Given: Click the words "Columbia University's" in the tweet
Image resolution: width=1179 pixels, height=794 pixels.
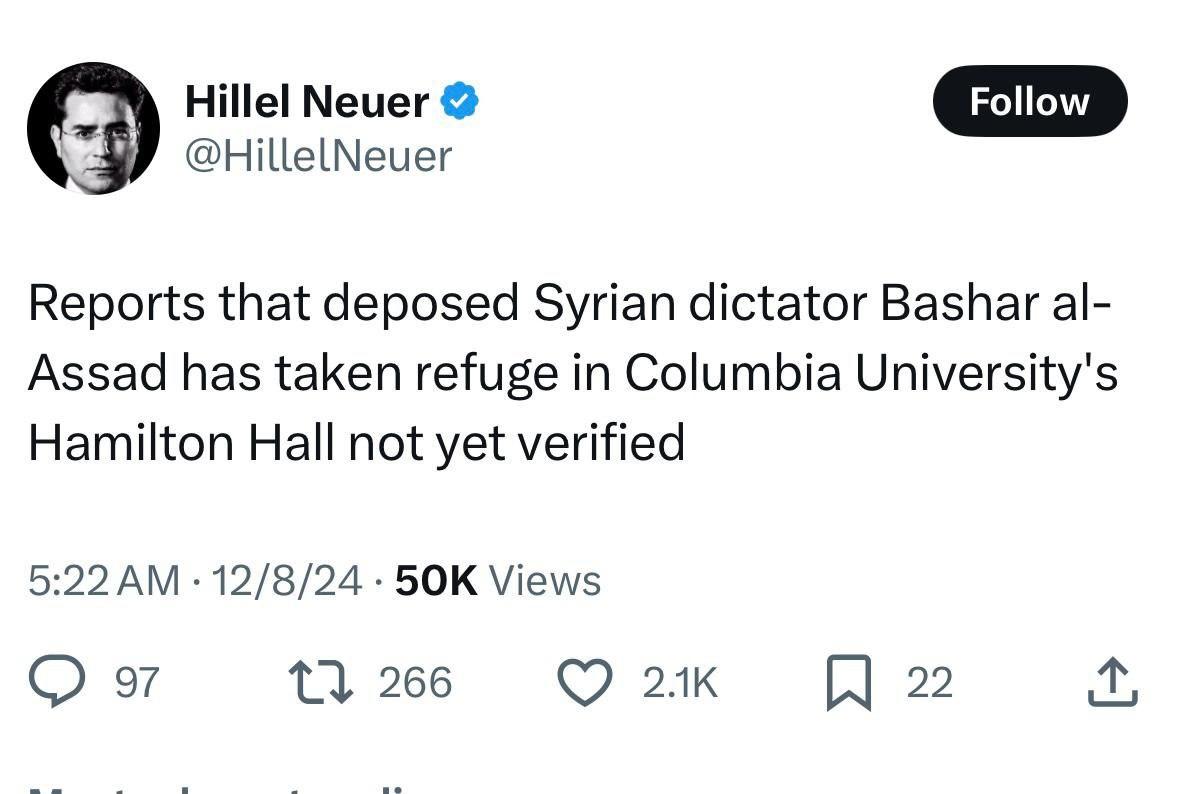Looking at the screenshot, I should click(871, 372).
